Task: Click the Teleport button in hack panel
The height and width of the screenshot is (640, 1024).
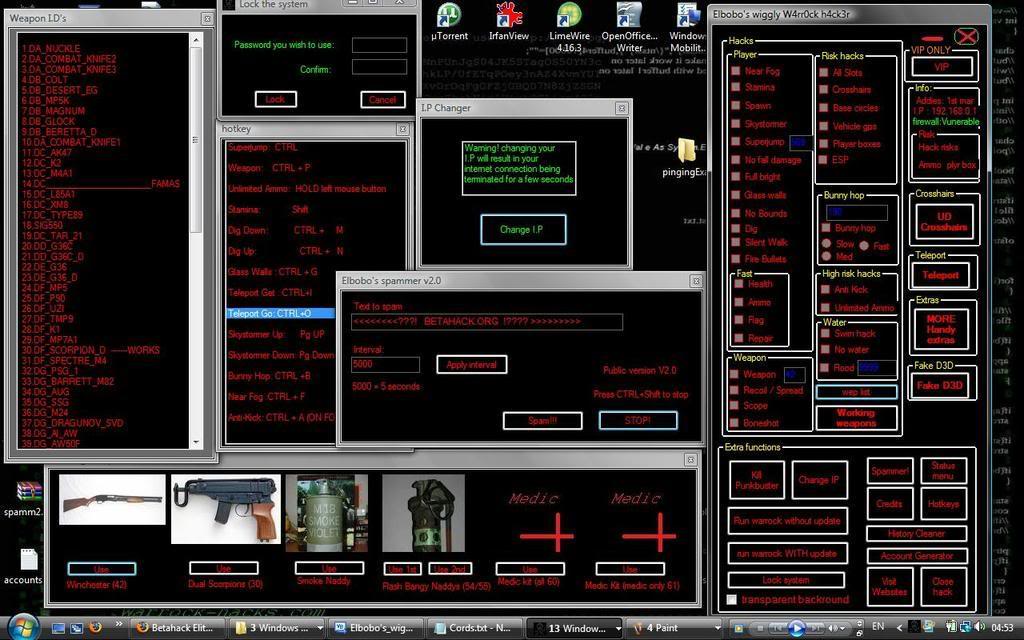Action: click(x=941, y=276)
